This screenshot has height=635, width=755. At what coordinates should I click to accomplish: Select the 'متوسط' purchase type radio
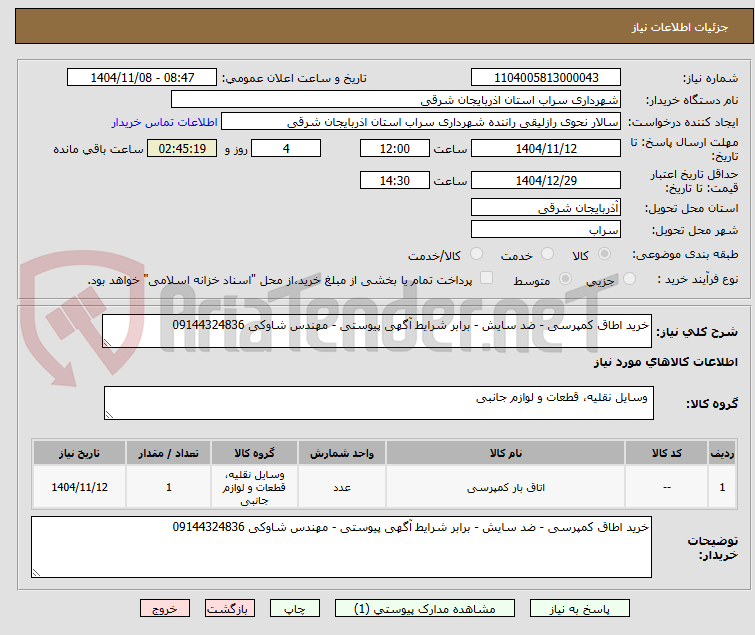[x=565, y=279]
